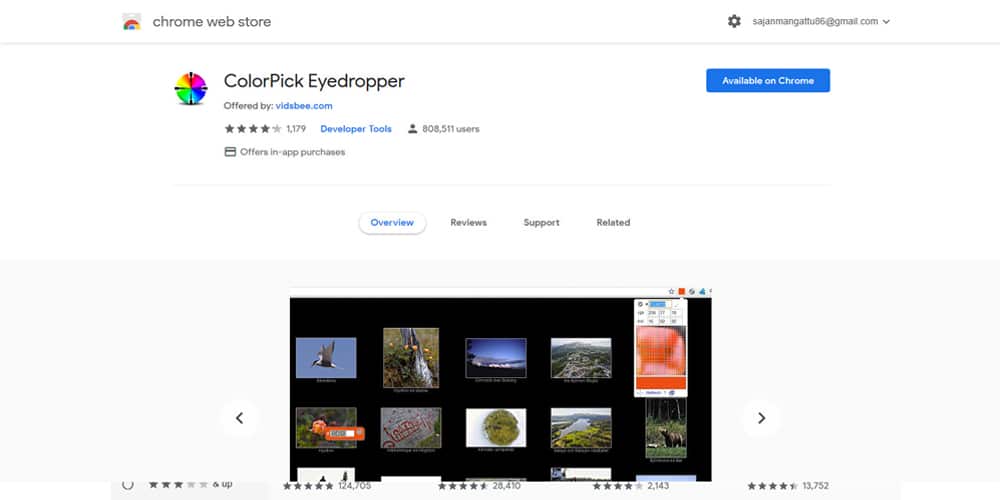The height and width of the screenshot is (500, 1000).
Task: Click the Chrome Web Store rainbow logo
Action: point(131,22)
